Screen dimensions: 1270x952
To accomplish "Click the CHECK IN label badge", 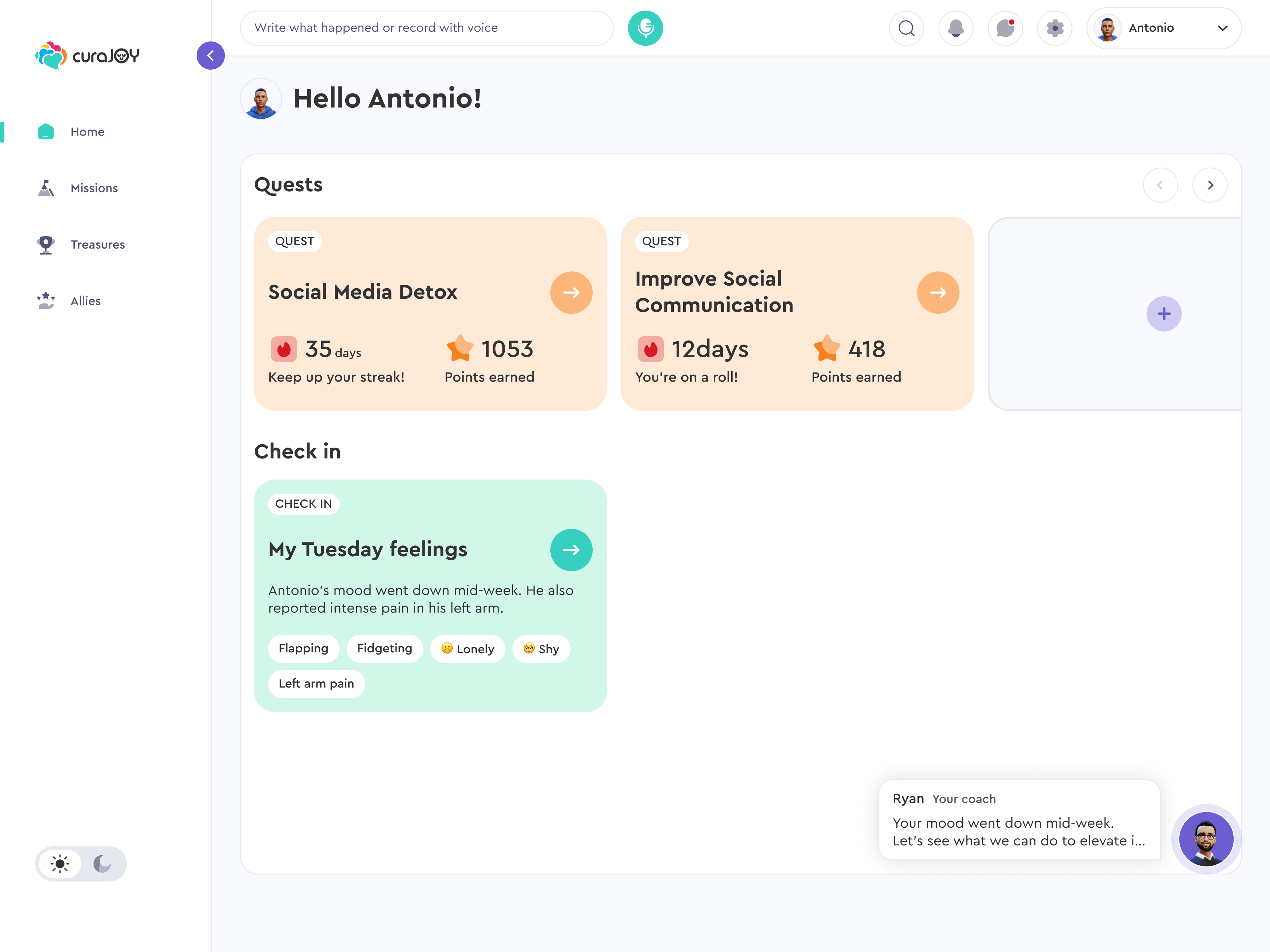I will pos(304,504).
